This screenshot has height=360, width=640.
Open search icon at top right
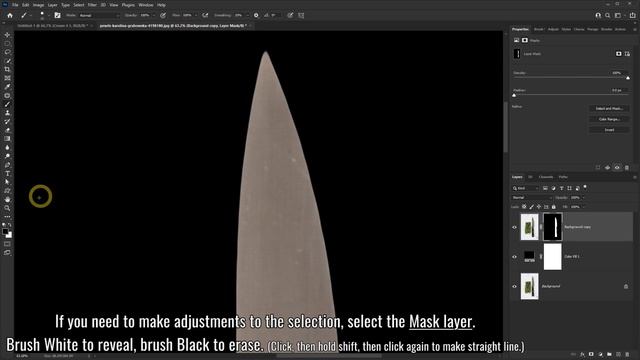[x=608, y=16]
